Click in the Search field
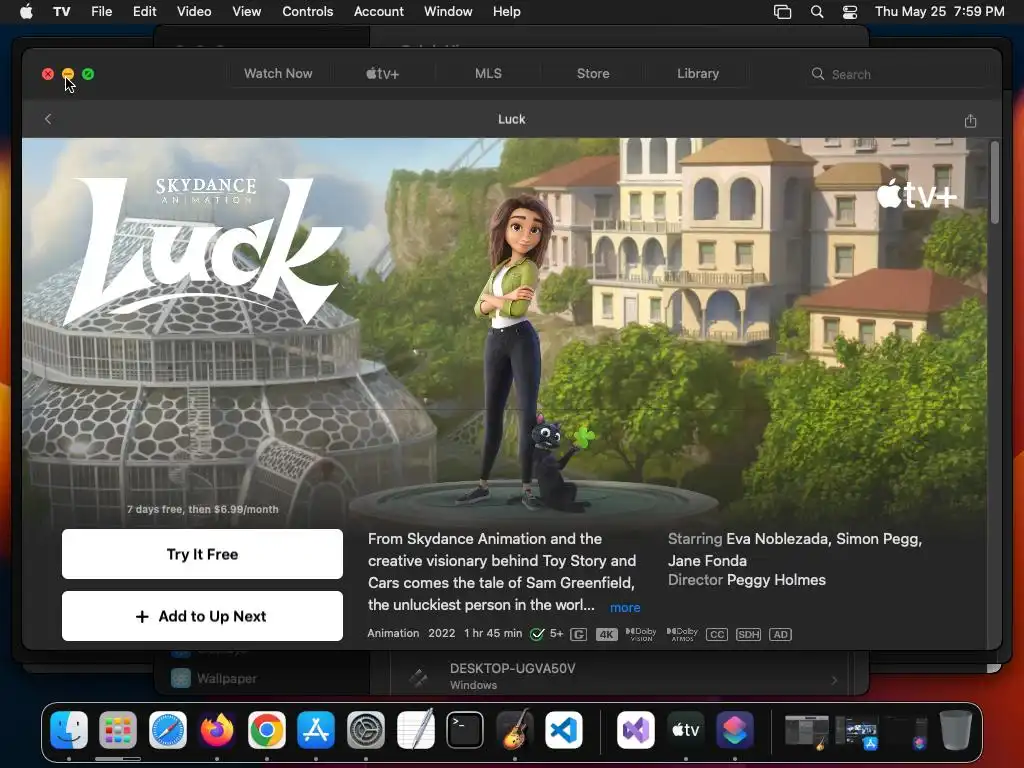 pyautogui.click(x=896, y=74)
